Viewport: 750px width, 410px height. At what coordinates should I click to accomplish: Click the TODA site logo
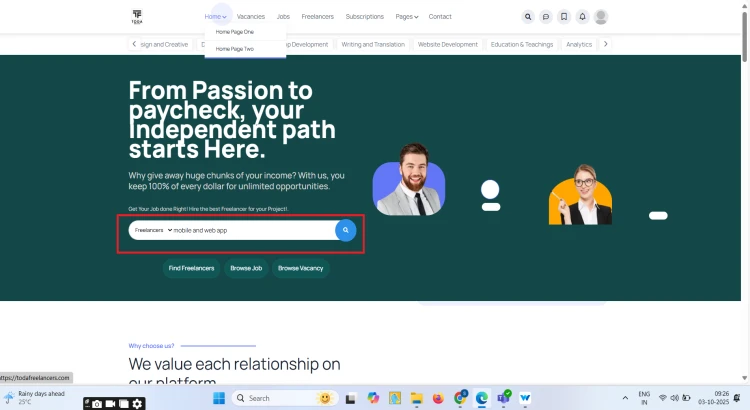click(x=137, y=16)
